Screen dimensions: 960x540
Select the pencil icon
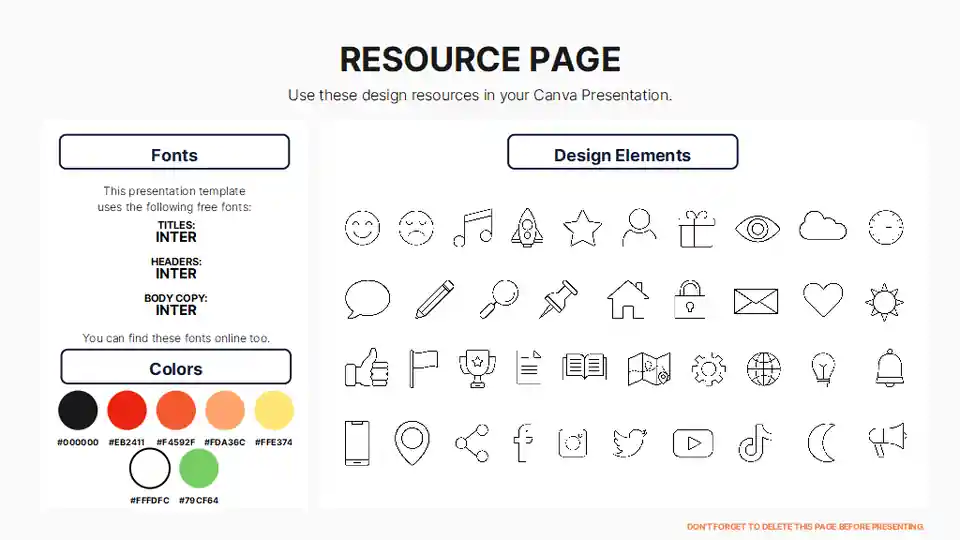click(435, 299)
